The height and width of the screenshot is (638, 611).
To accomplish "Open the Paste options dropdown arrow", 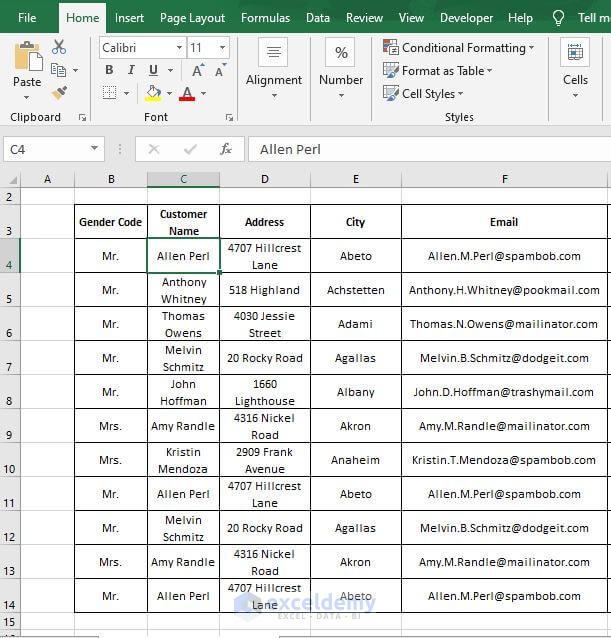I will 26,97.
